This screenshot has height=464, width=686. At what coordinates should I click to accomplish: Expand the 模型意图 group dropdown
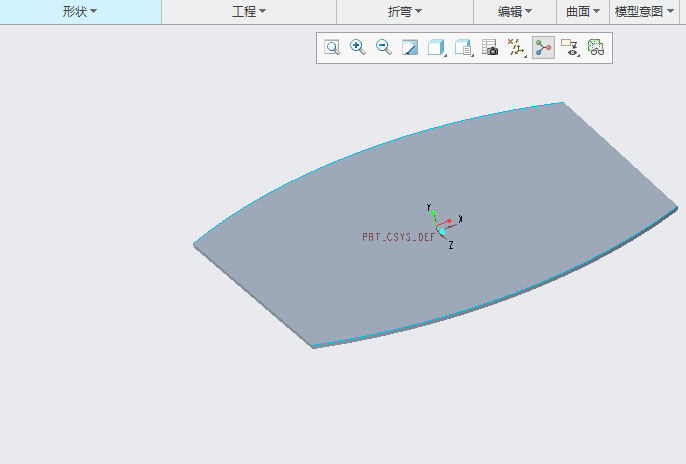[x=644, y=12]
